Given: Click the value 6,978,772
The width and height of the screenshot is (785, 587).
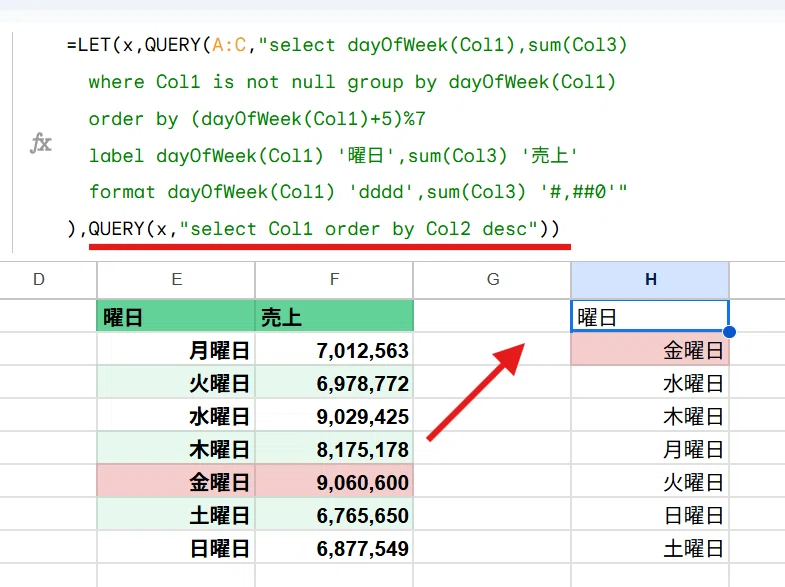Looking at the screenshot, I should tap(362, 383).
